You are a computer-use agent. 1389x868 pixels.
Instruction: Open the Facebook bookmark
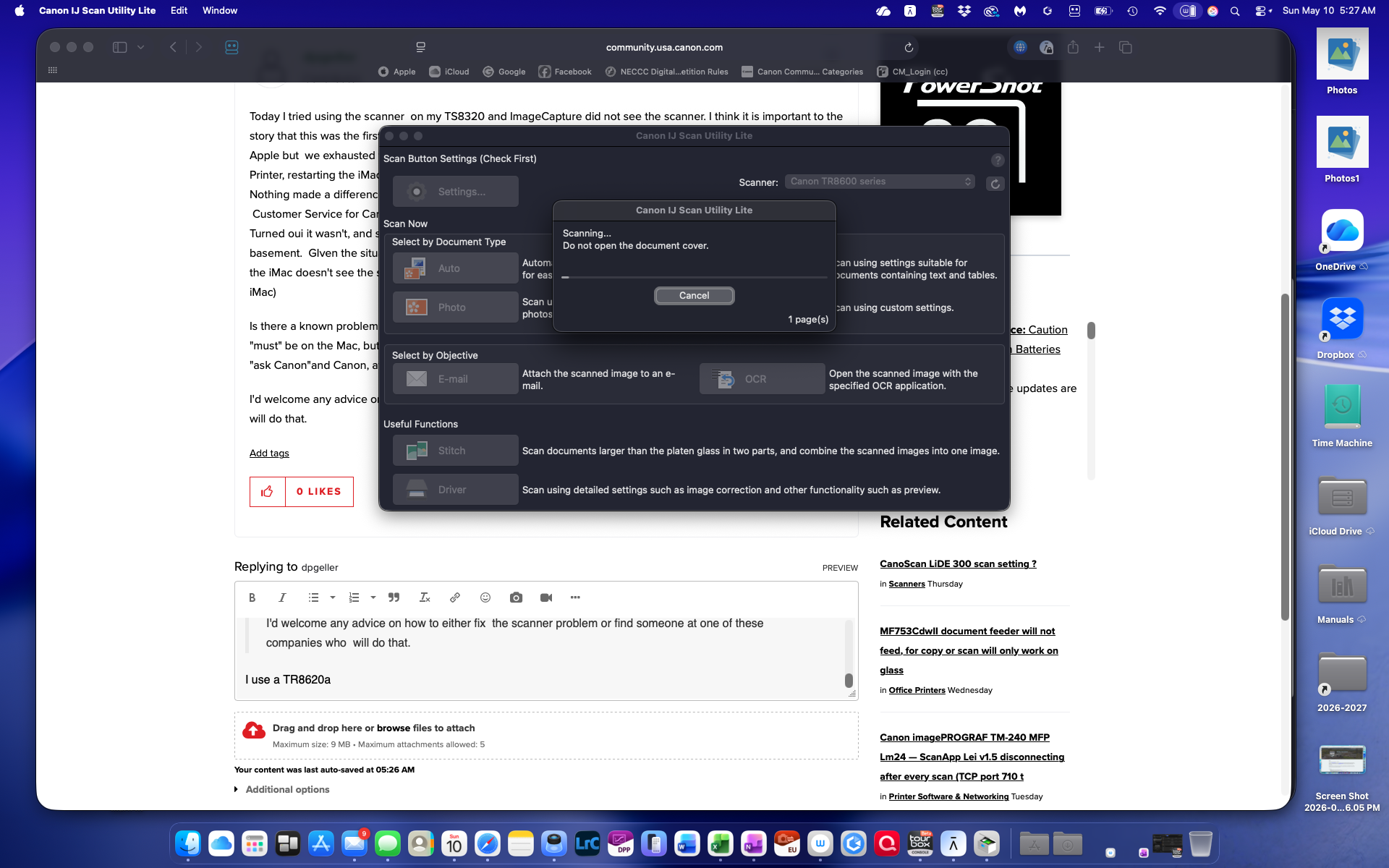(565, 72)
